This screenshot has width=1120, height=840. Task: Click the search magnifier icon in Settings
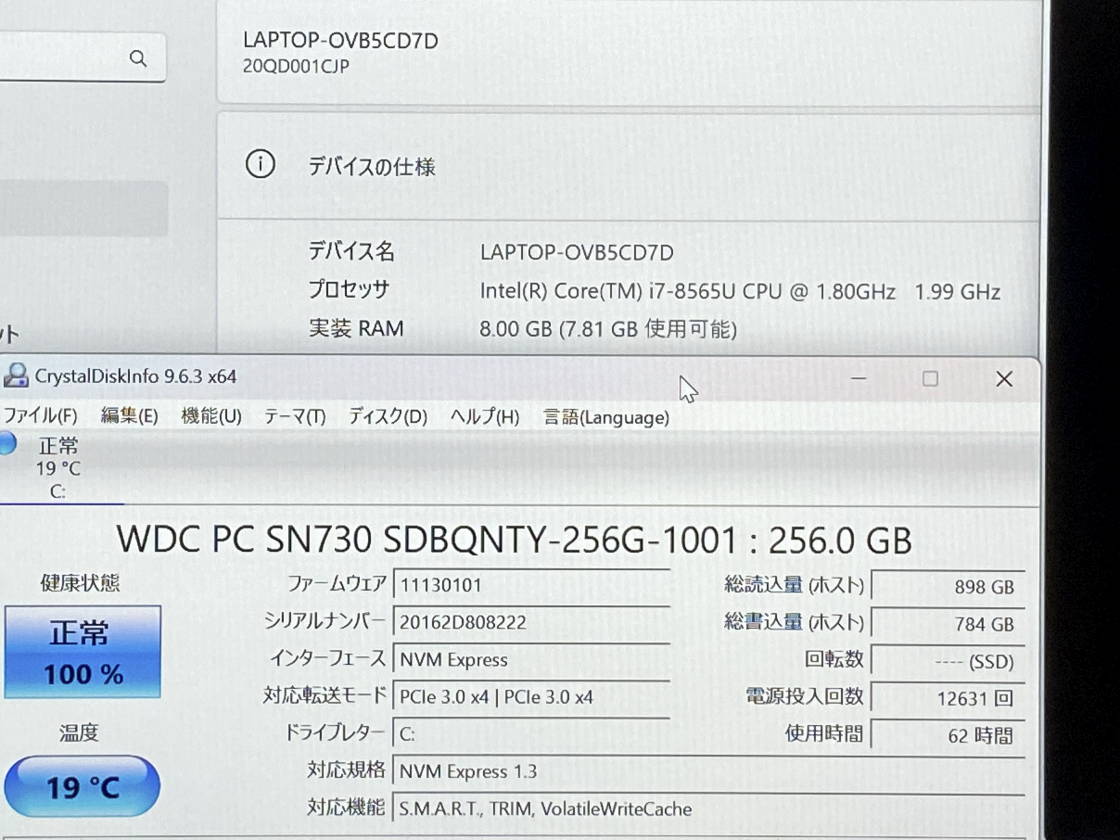[x=138, y=59]
